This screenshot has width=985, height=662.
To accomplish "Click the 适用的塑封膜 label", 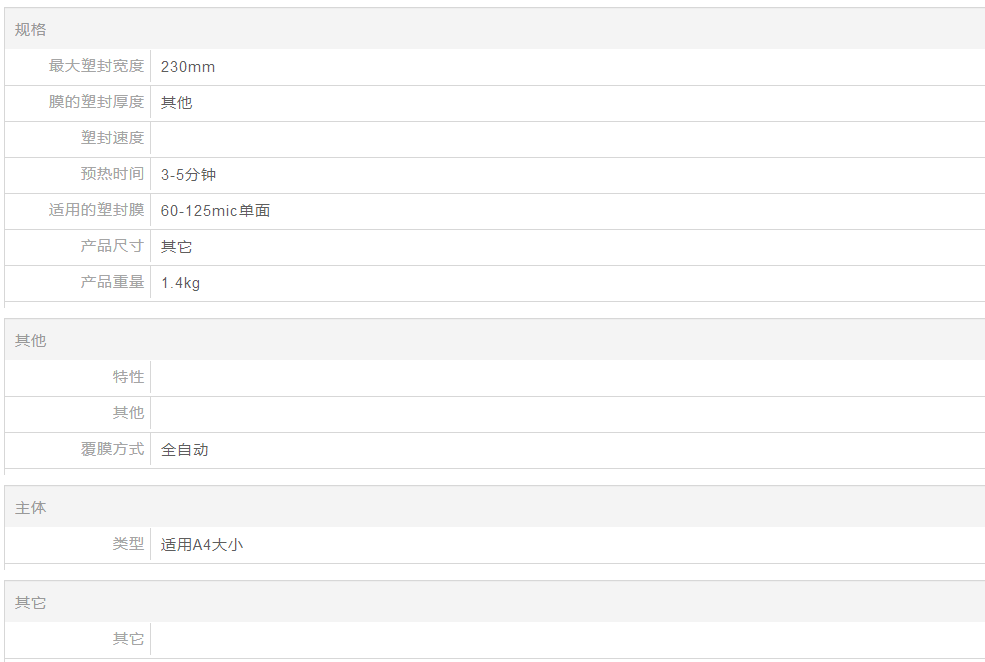I will [x=96, y=210].
